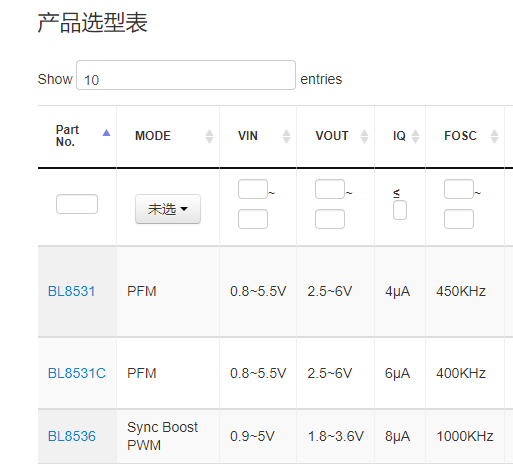Focus the IQ ≤ filter field
The height and width of the screenshot is (473, 513).
[400, 210]
